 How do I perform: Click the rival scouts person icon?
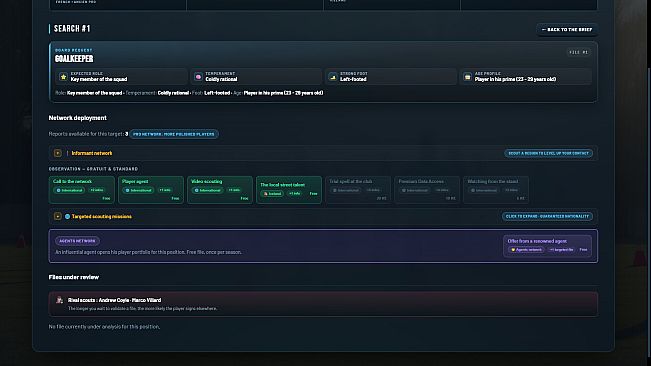[x=59, y=300]
